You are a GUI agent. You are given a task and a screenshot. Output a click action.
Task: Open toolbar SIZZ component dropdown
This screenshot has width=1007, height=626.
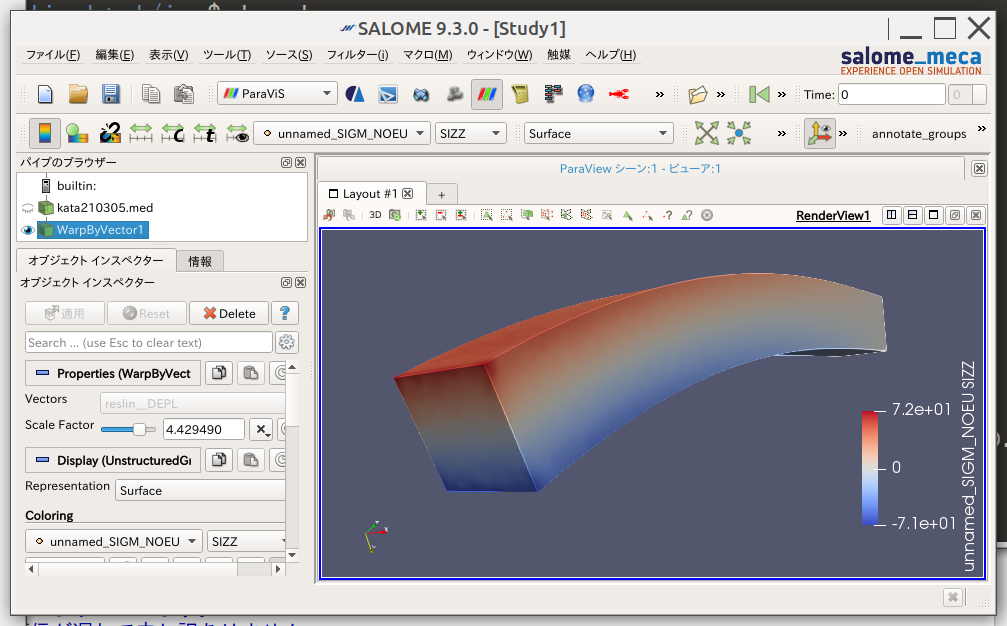(x=470, y=134)
